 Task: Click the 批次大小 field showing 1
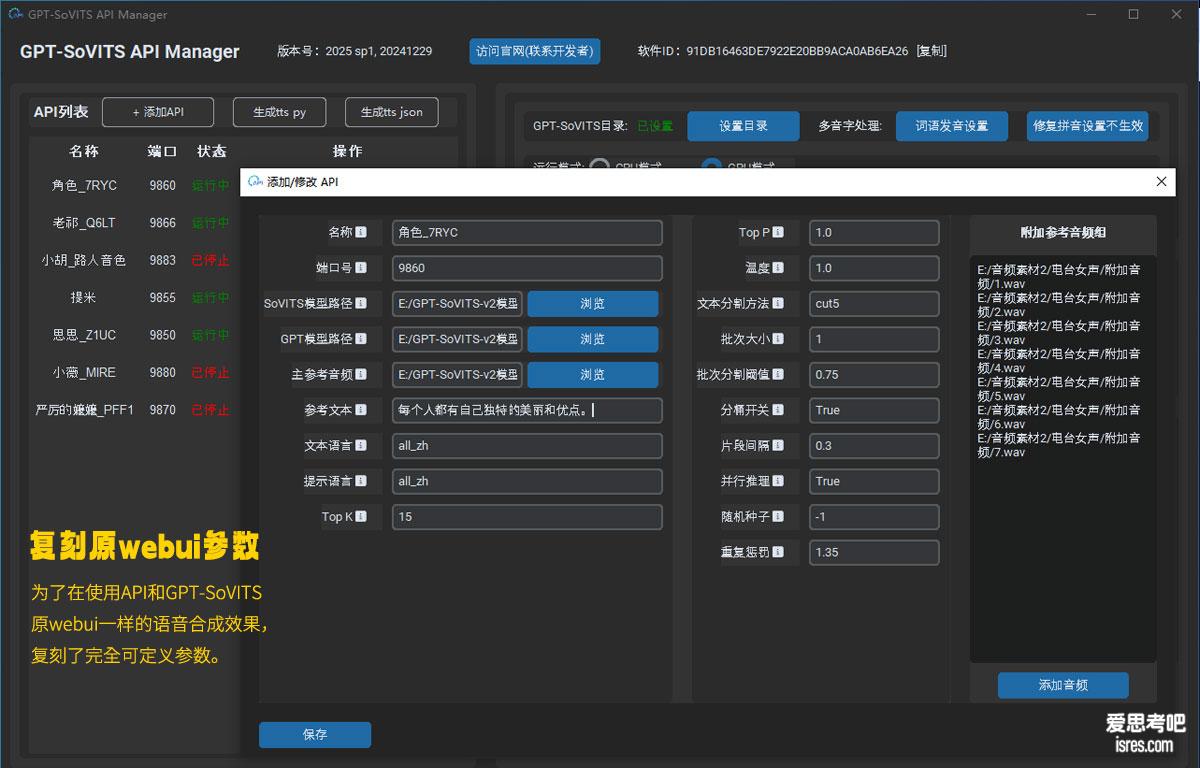click(875, 339)
